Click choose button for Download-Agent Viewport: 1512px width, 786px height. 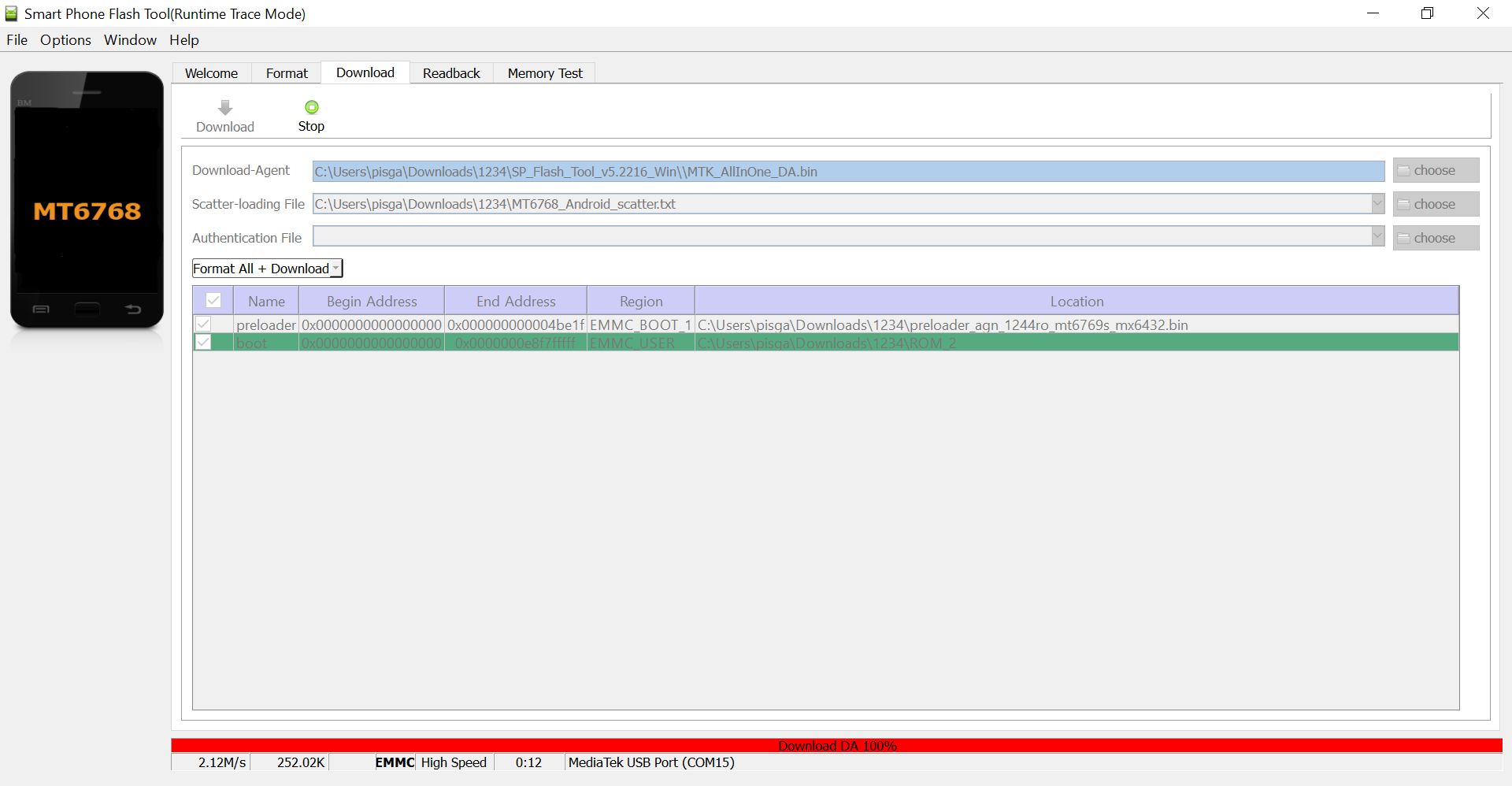1435,171
